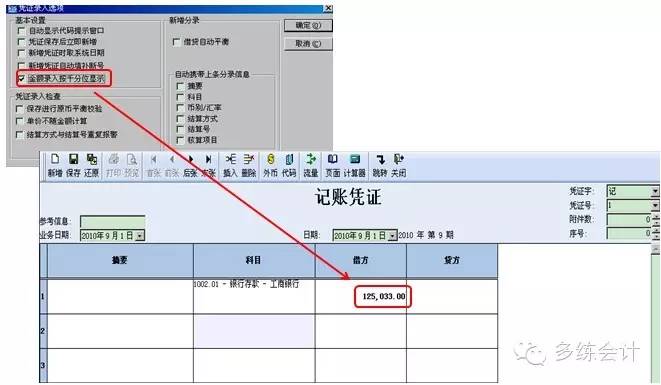Click the 删除 (Delete) toolbar icon

(249, 165)
